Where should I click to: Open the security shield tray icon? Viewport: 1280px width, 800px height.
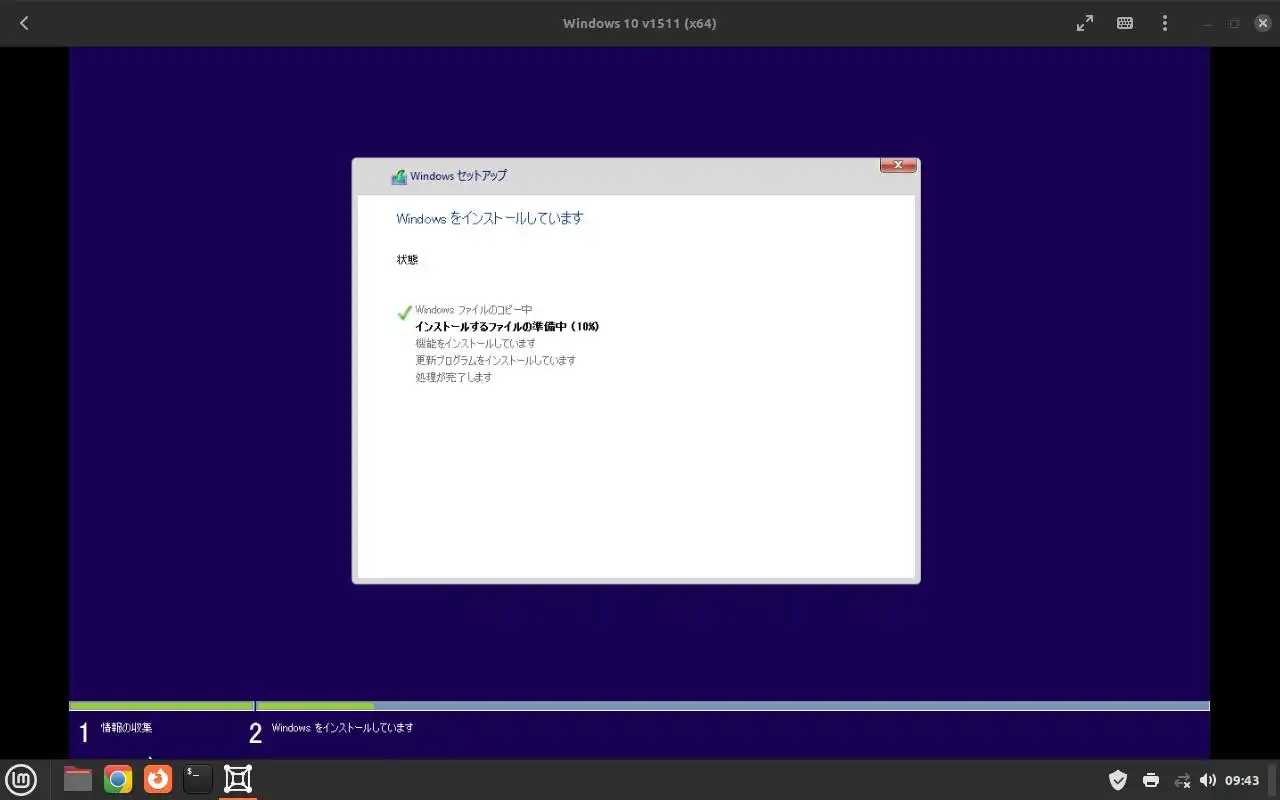pos(1118,780)
